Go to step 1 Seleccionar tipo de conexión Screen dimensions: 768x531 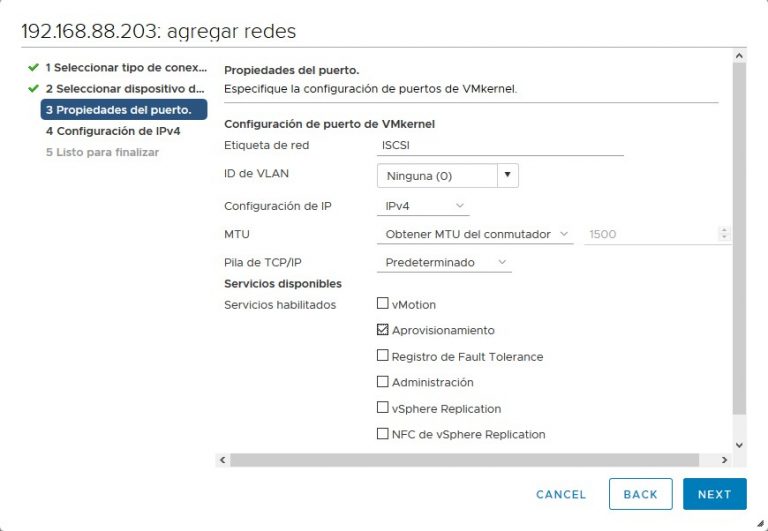[126, 68]
